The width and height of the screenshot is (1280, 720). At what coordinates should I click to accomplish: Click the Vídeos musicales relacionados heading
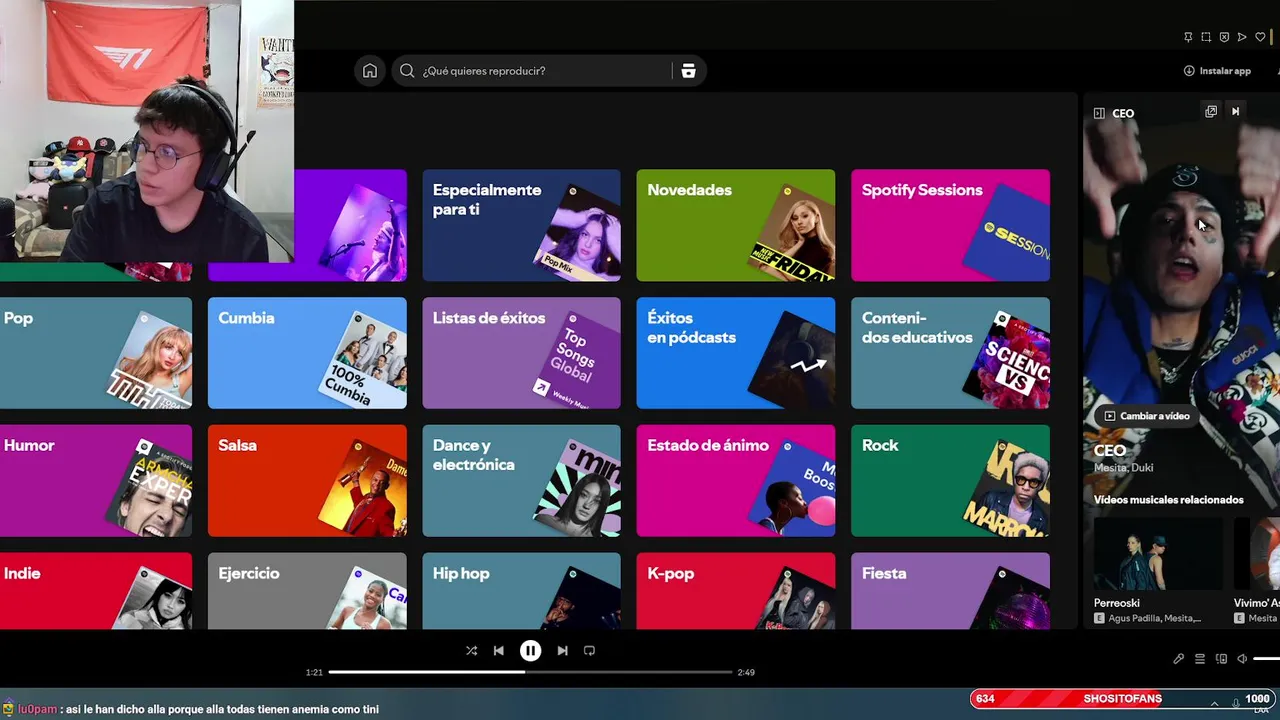(1169, 500)
